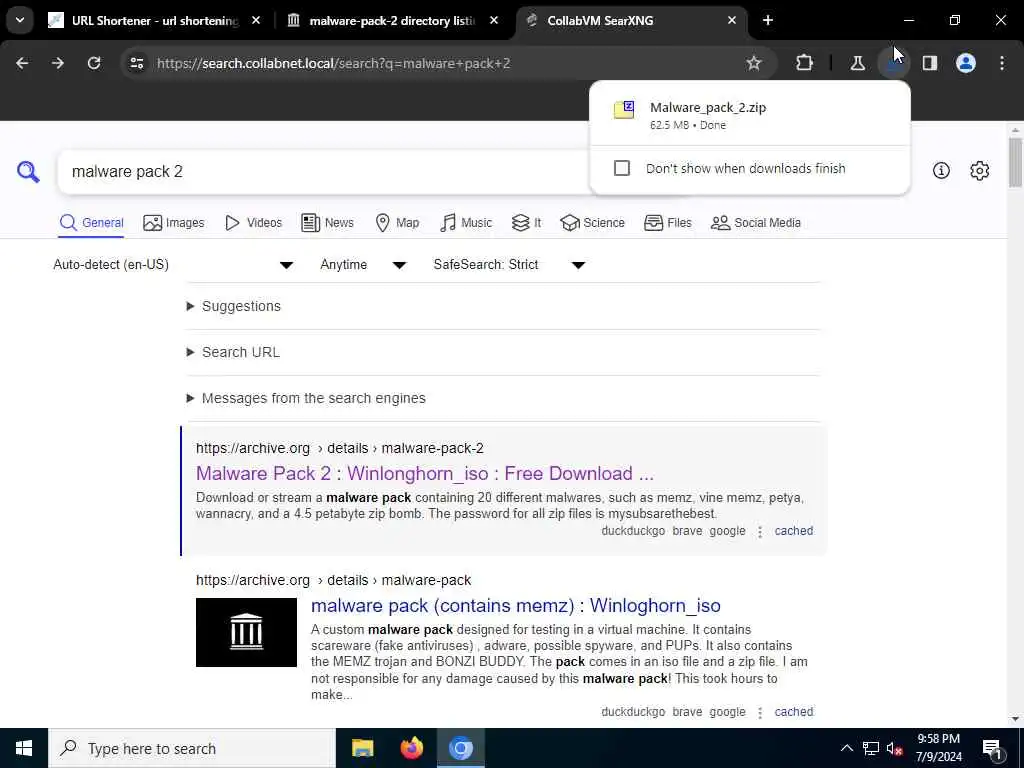Viewport: 1024px width, 768px height.
Task: Open more options dots for Malware Pack 2 result
Action: point(760,532)
